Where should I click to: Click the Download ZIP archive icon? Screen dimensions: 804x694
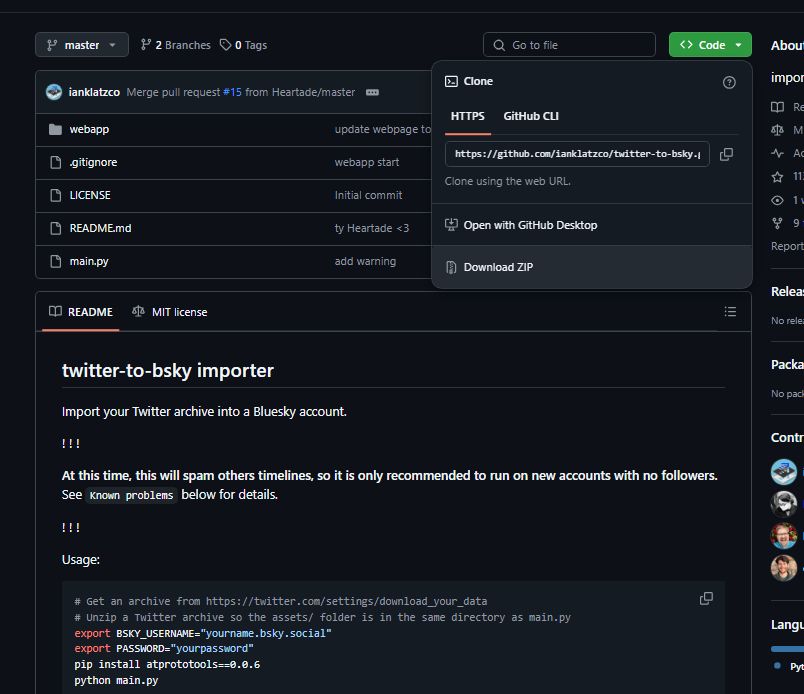tap(451, 267)
